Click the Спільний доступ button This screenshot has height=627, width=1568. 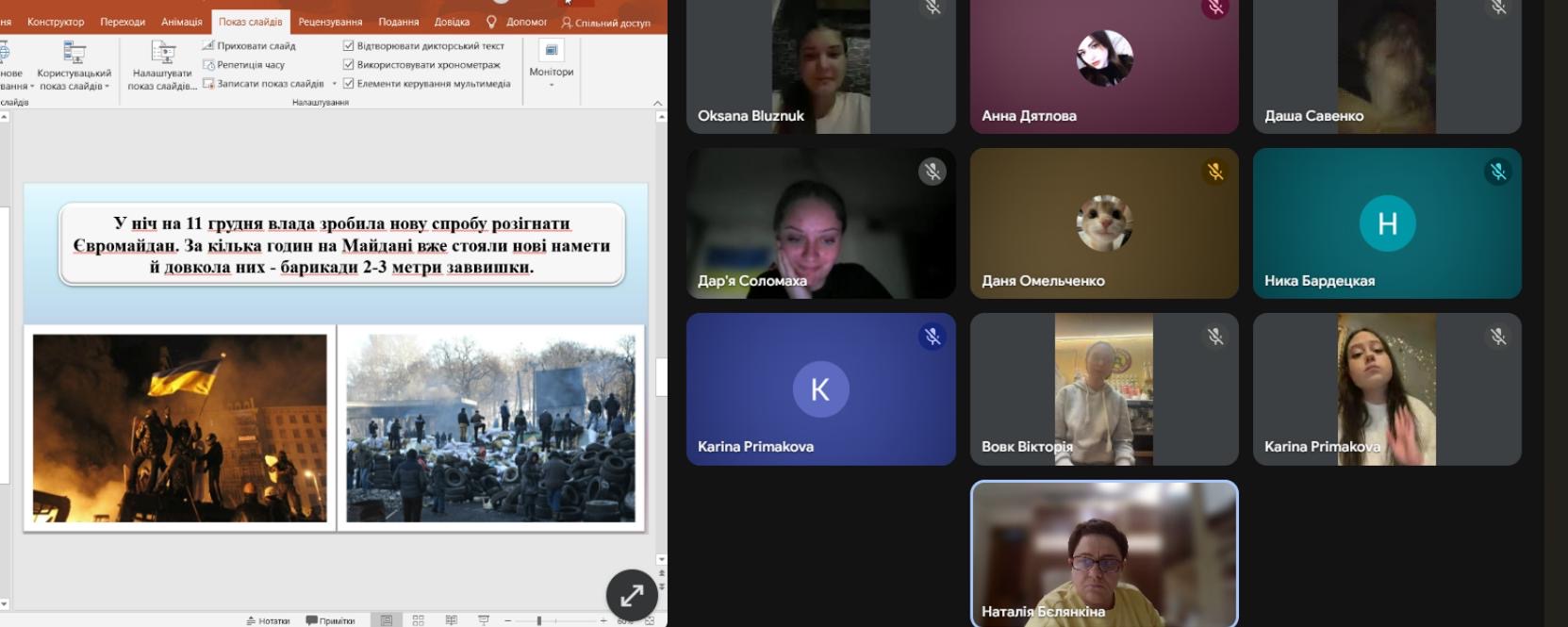click(605, 23)
